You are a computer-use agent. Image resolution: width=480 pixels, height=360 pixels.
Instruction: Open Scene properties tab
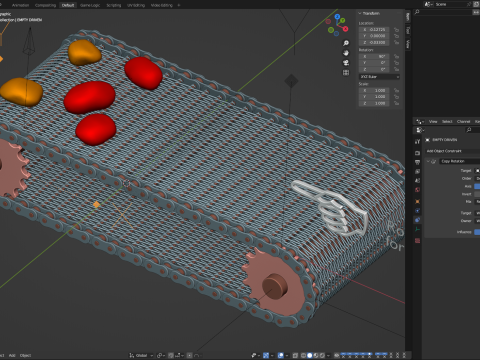pyautogui.click(x=417, y=180)
